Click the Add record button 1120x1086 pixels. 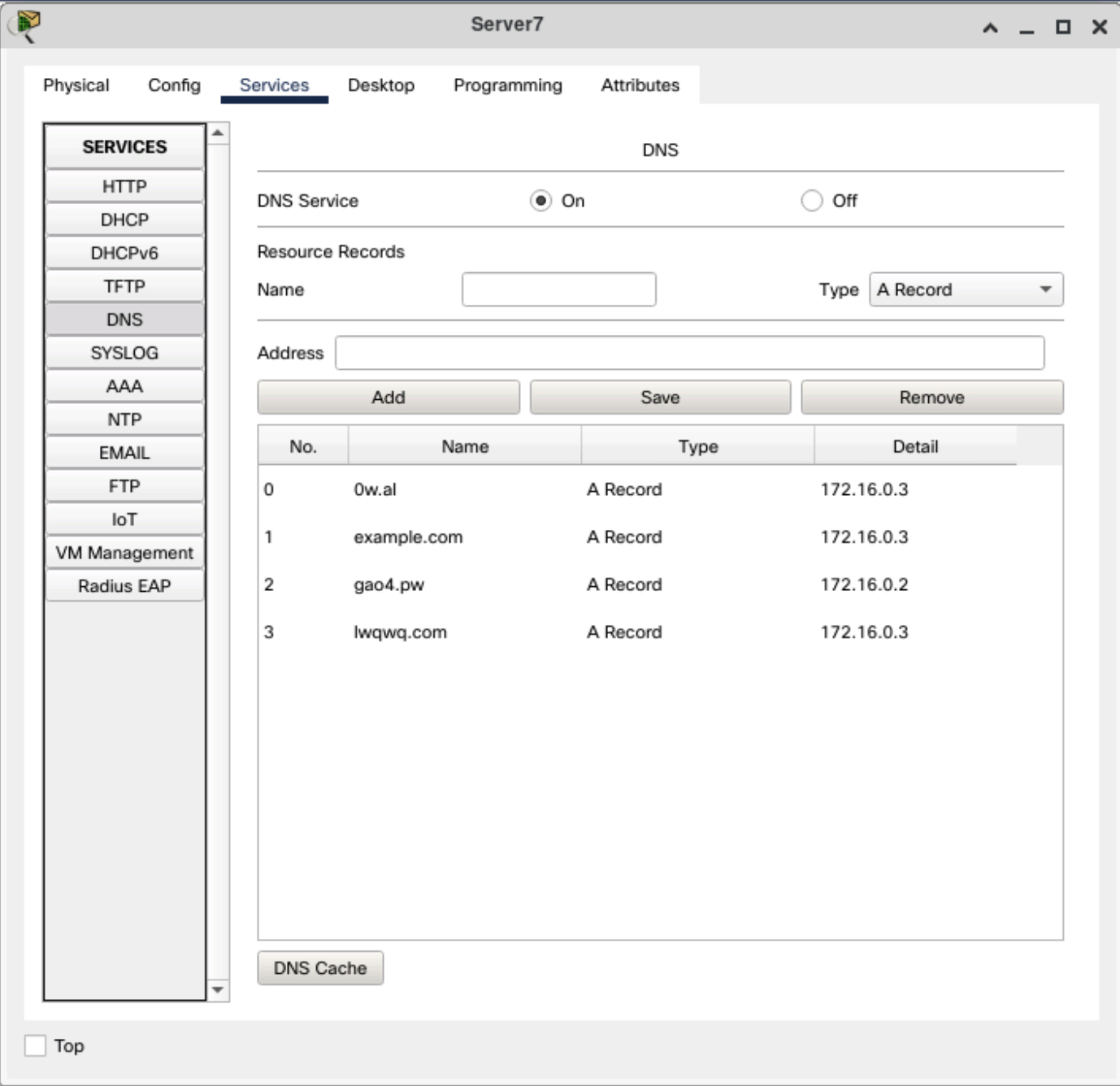tap(388, 397)
